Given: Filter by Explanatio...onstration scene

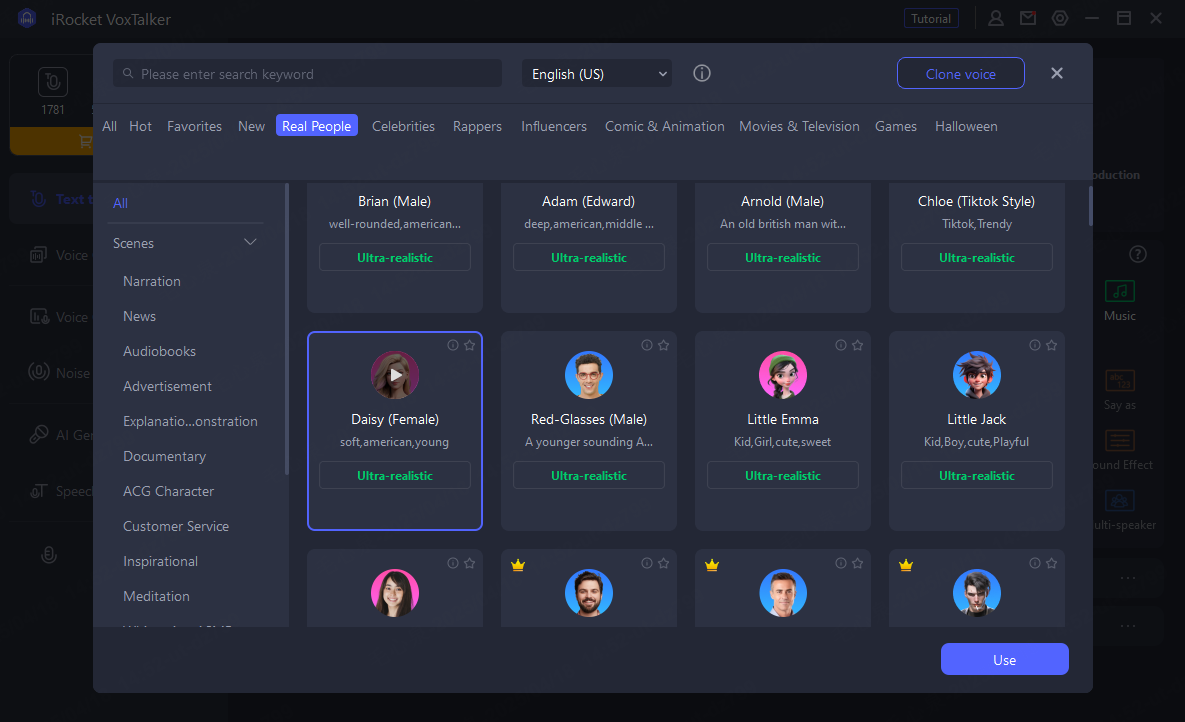Looking at the screenshot, I should tap(190, 421).
